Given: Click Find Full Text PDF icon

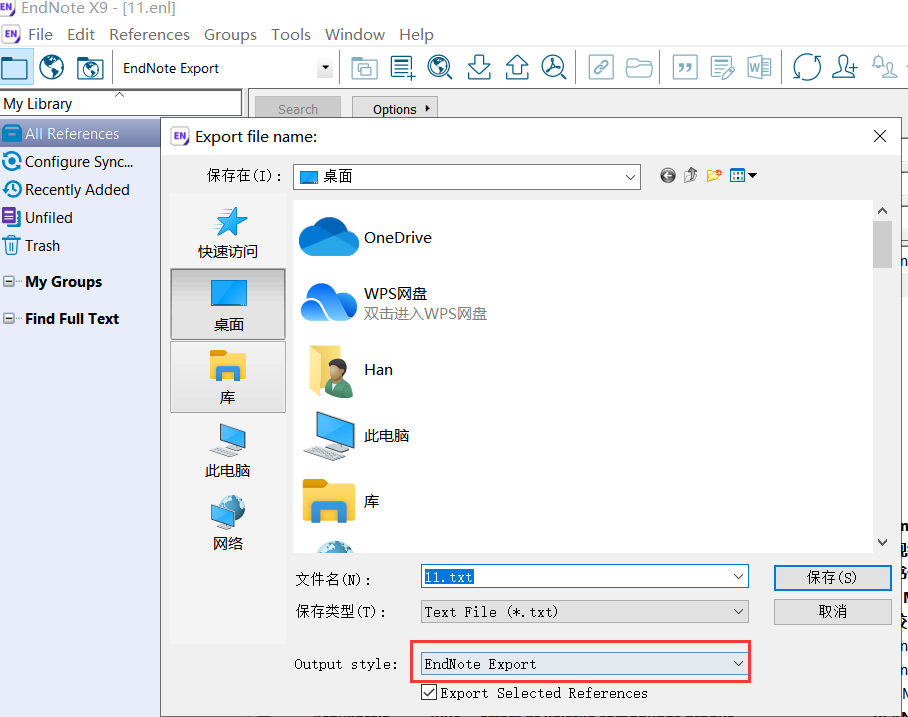Looking at the screenshot, I should 554,68.
